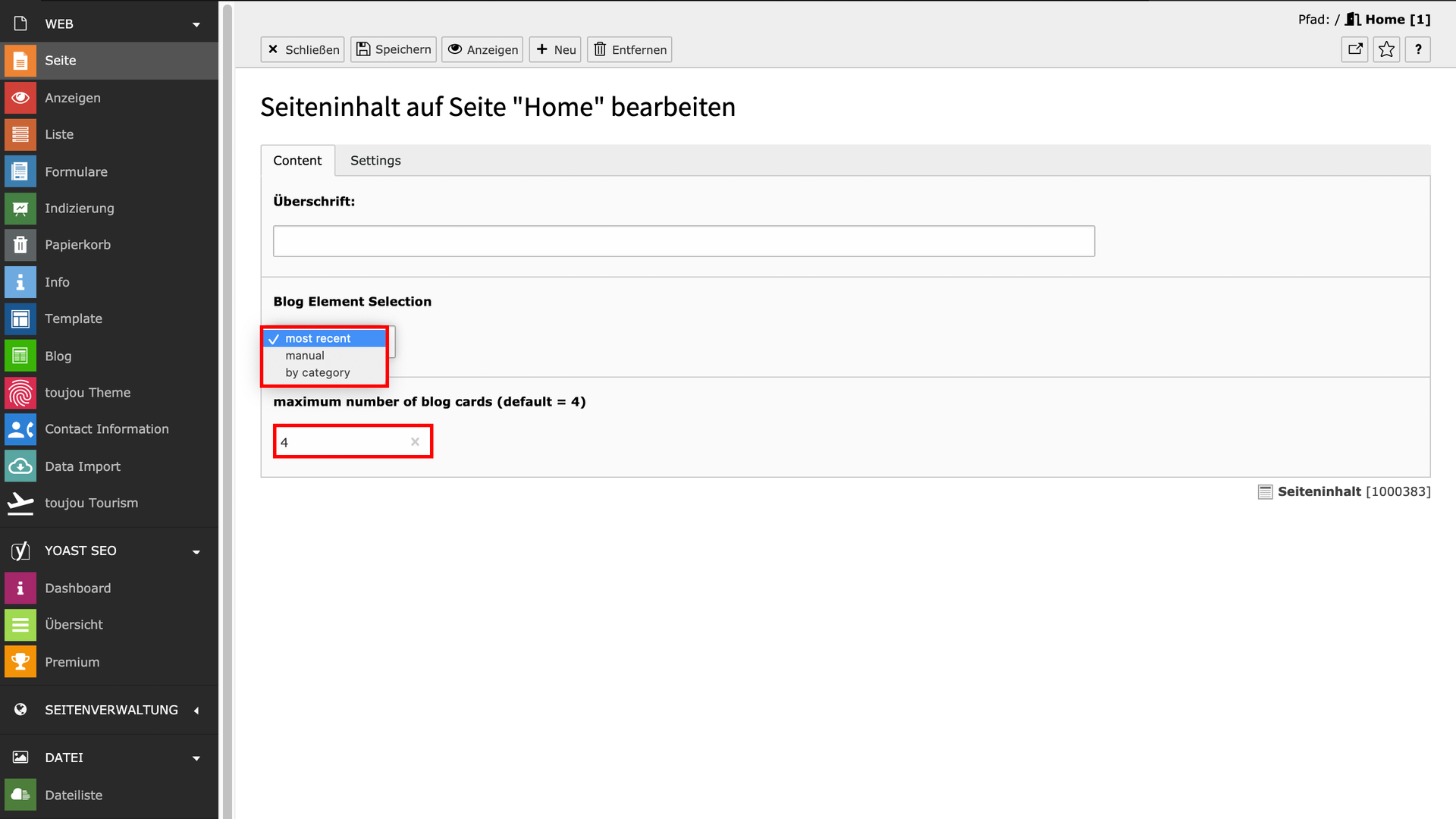
Task: Click the help question mark icon
Action: tap(1418, 50)
